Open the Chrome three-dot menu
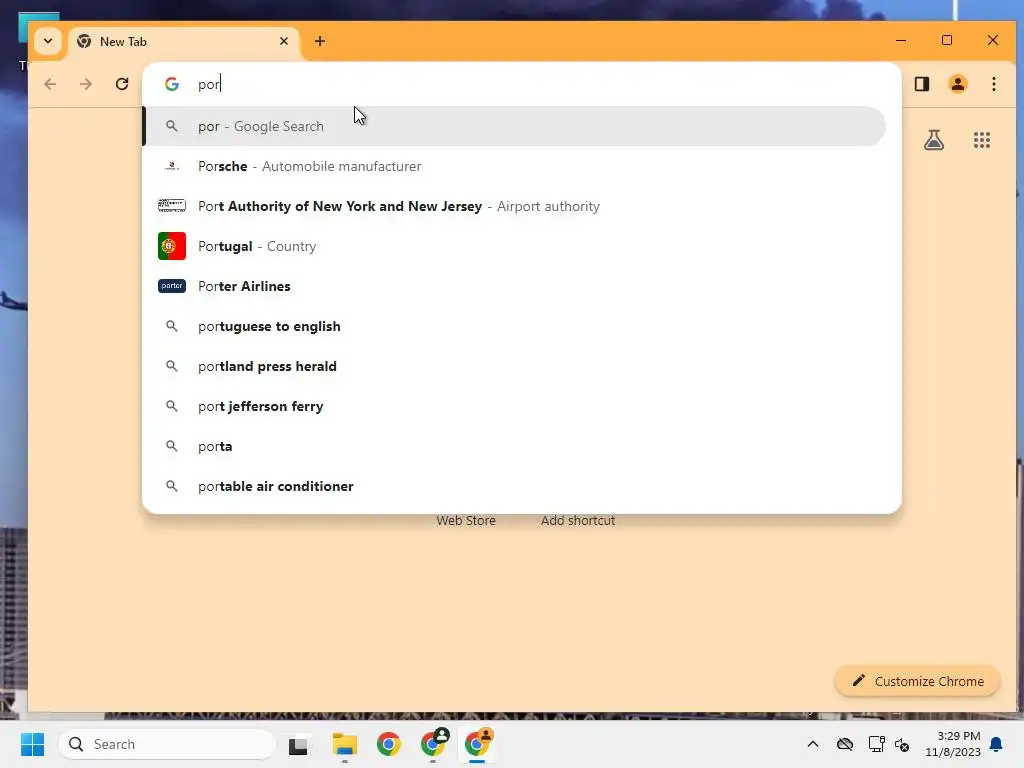The width and height of the screenshot is (1024, 768). [994, 84]
